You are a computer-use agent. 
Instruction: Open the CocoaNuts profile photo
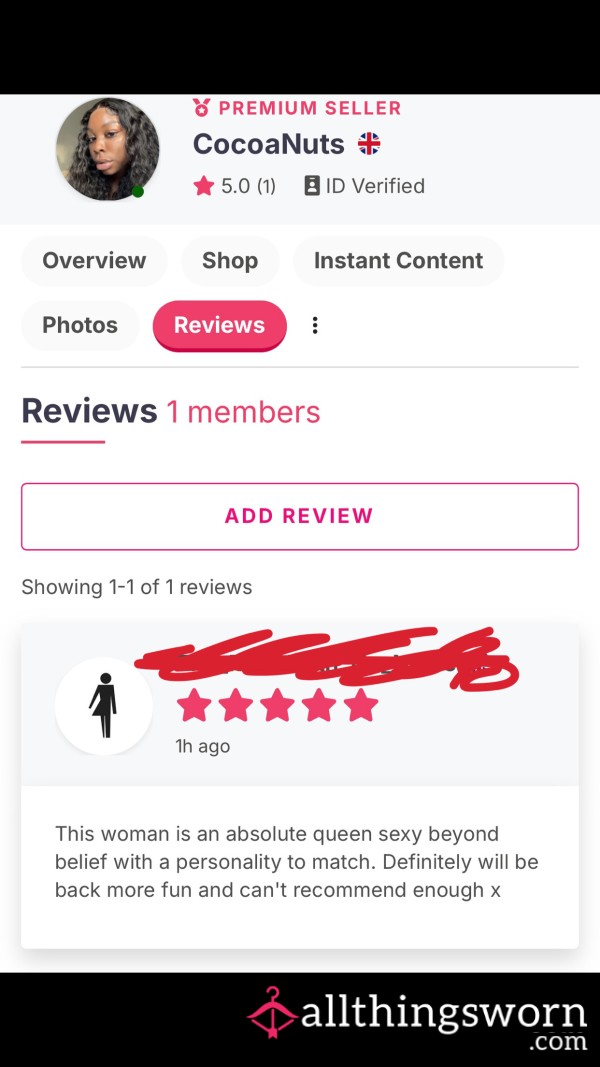[x=107, y=149]
